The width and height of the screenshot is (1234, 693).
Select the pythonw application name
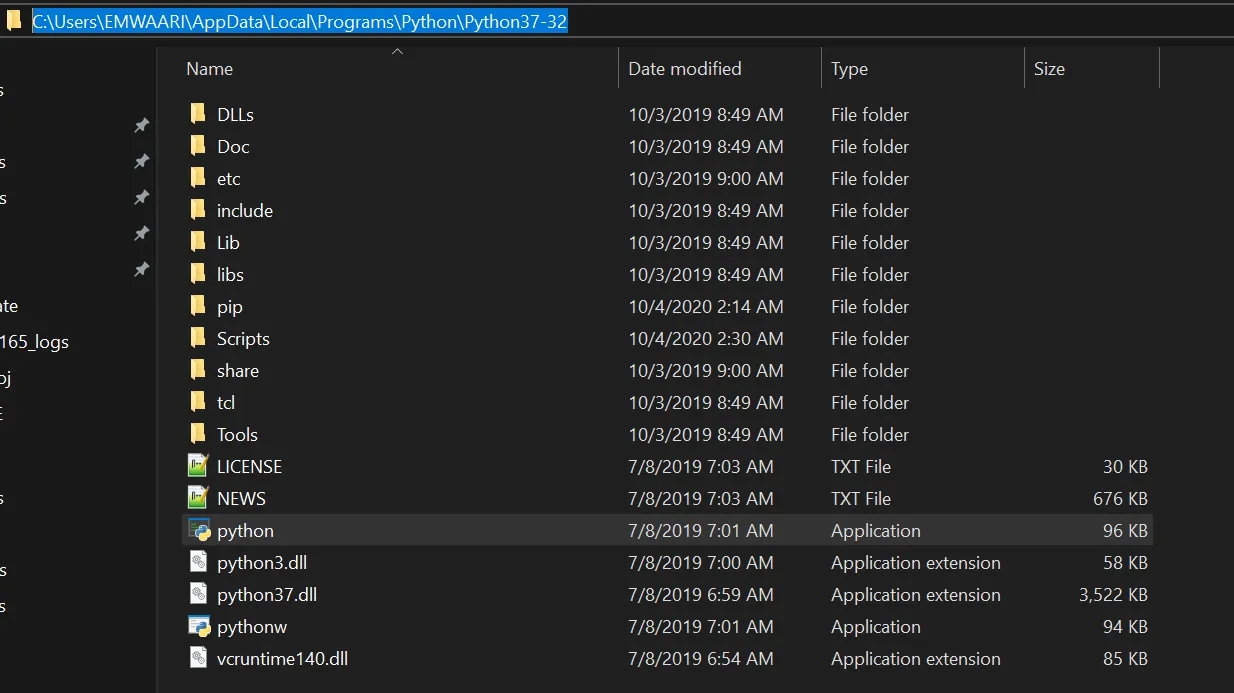[x=252, y=627]
